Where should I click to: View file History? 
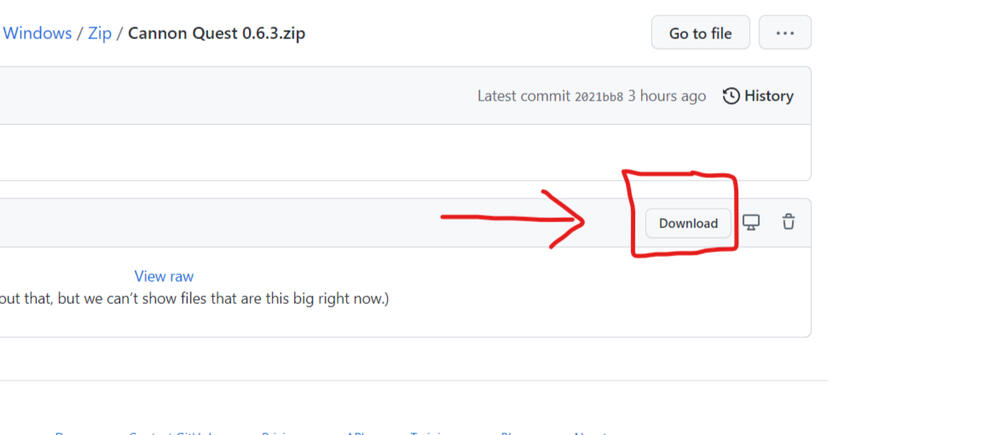tap(768, 96)
